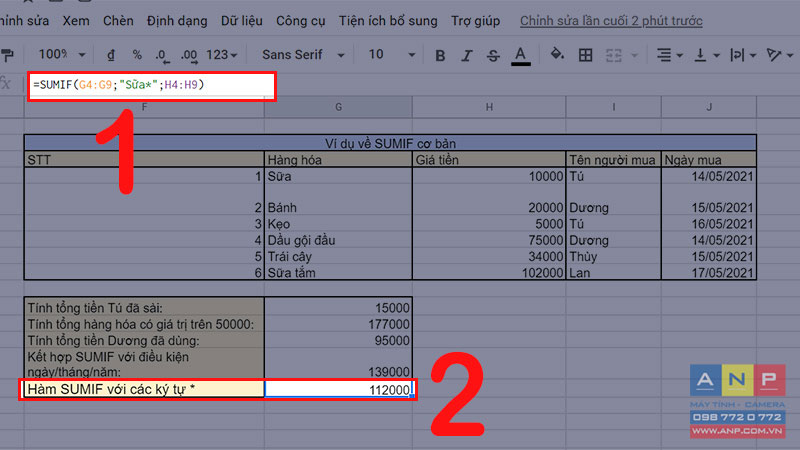The width and height of the screenshot is (800, 450).
Task: Increase decimal places icon
Action: 189,55
